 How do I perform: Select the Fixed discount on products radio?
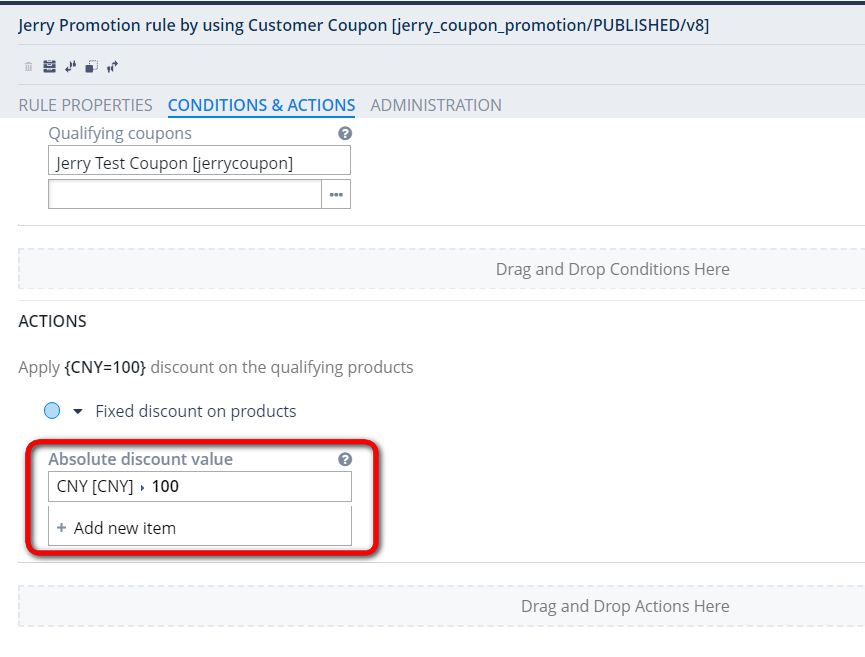pos(53,410)
